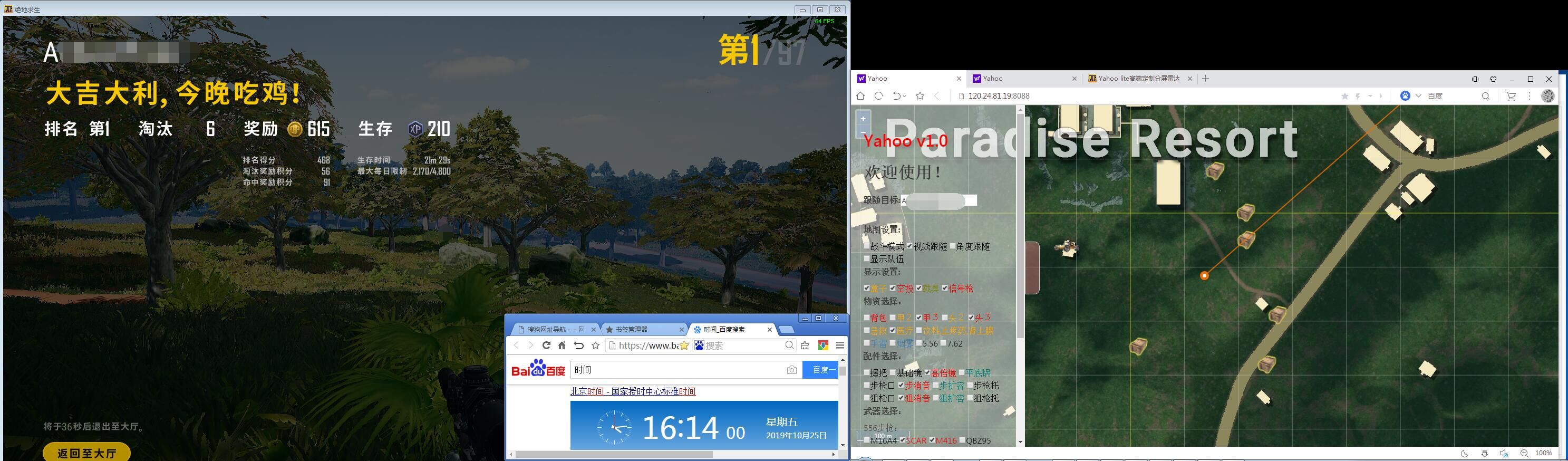This screenshot has width=1568, height=461.
Task: Open hamburger menu in small browser
Action: point(840,345)
